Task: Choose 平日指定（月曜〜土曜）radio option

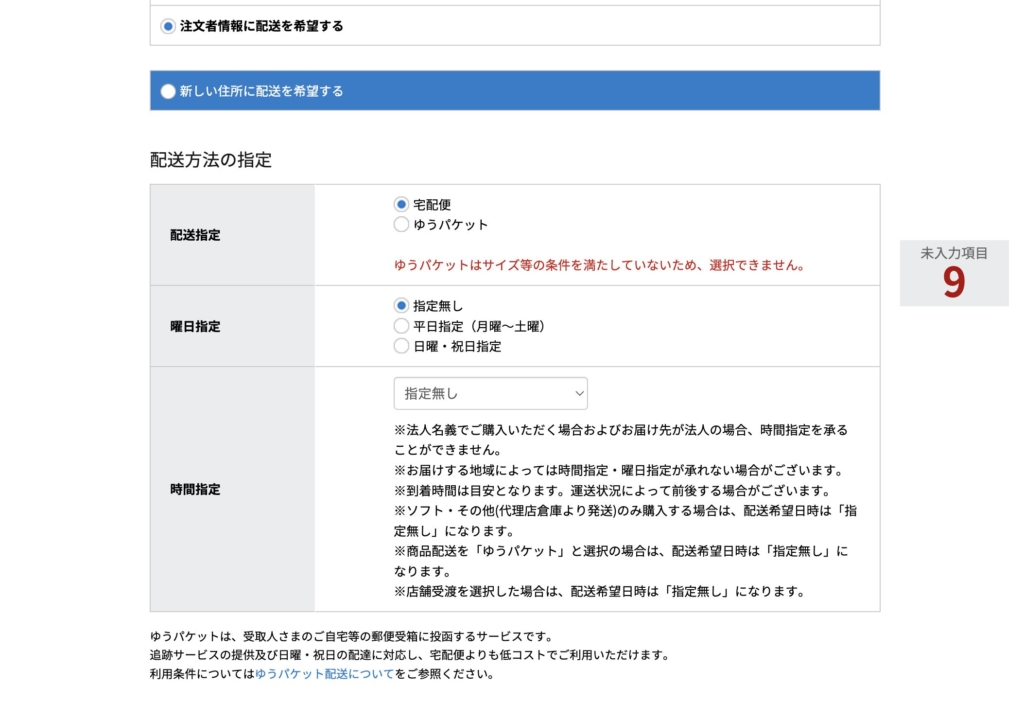Action: point(402,326)
